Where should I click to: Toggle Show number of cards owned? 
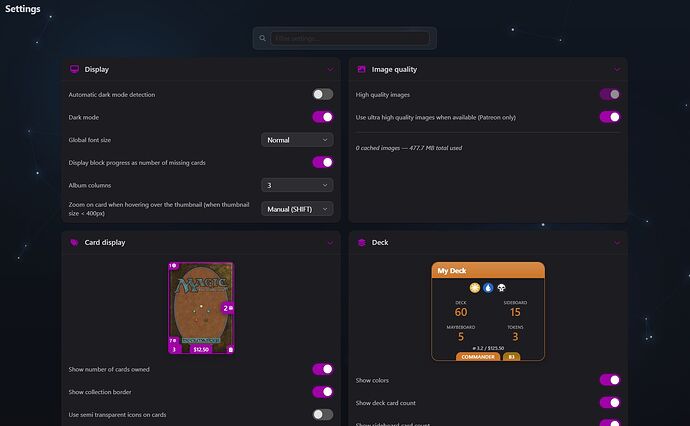pyautogui.click(x=323, y=369)
